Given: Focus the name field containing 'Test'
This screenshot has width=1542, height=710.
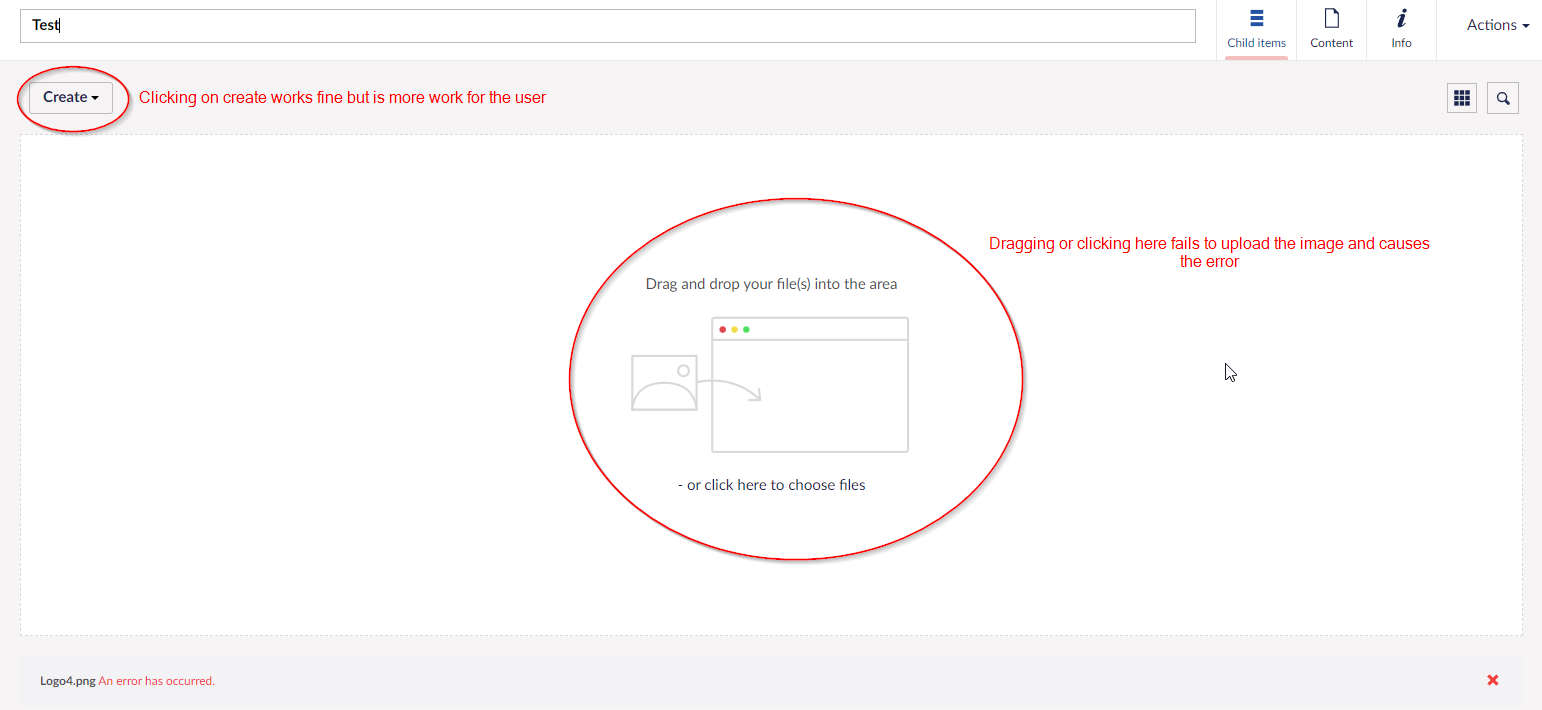Looking at the screenshot, I should click(x=607, y=26).
